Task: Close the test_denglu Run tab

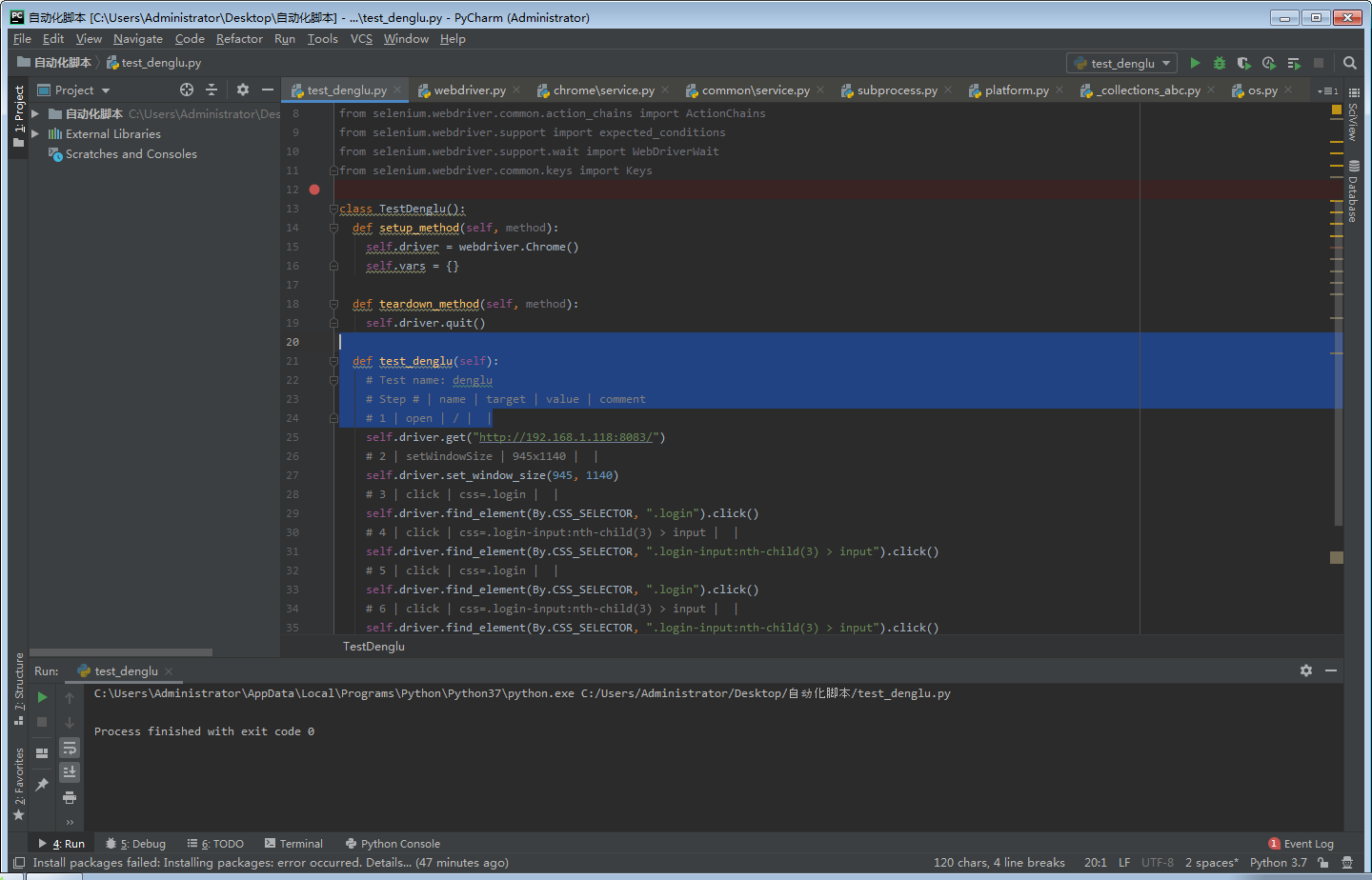Action: 169,671
